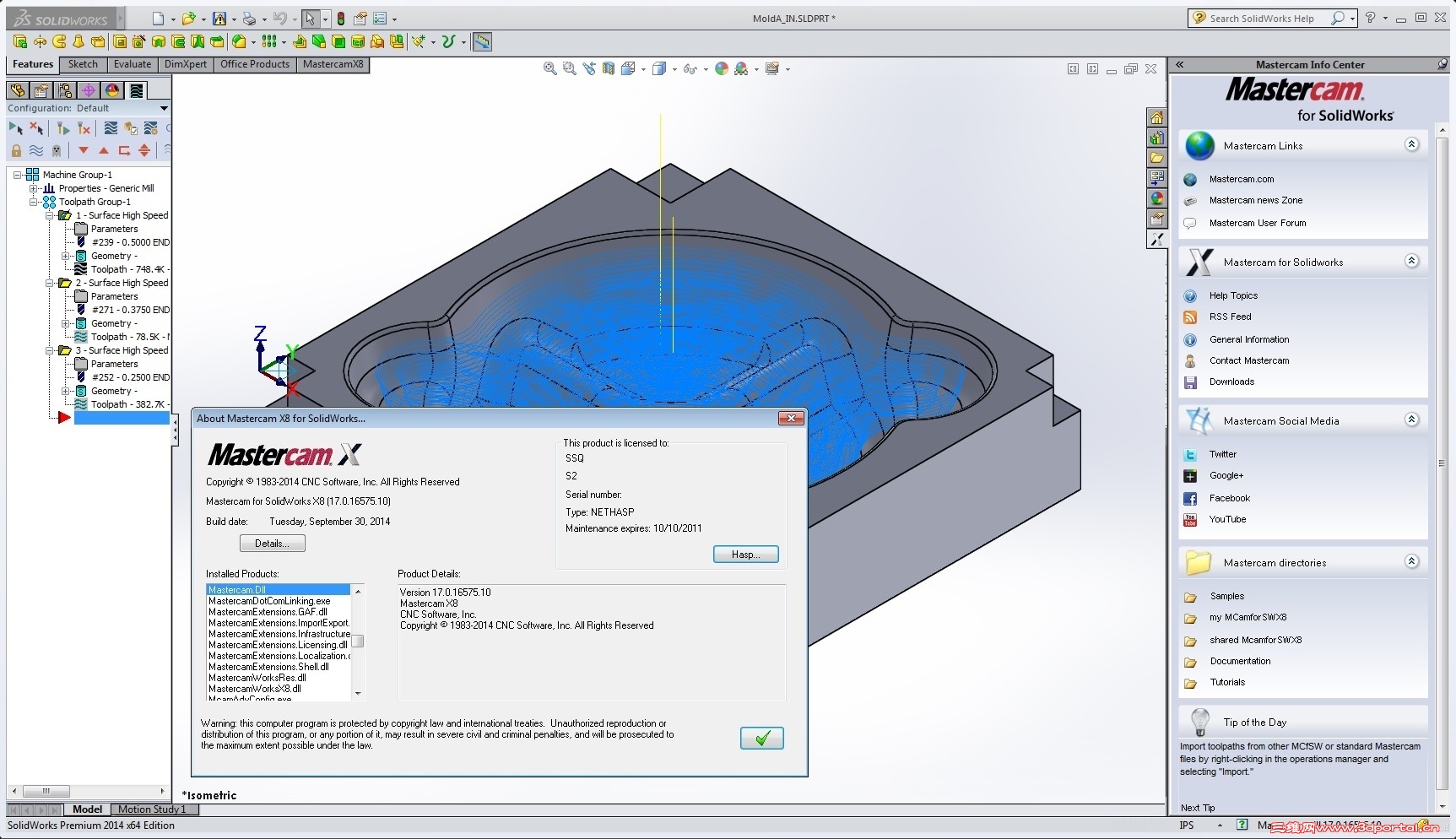
Task: Switch to the Office Products tab
Action: [x=255, y=64]
